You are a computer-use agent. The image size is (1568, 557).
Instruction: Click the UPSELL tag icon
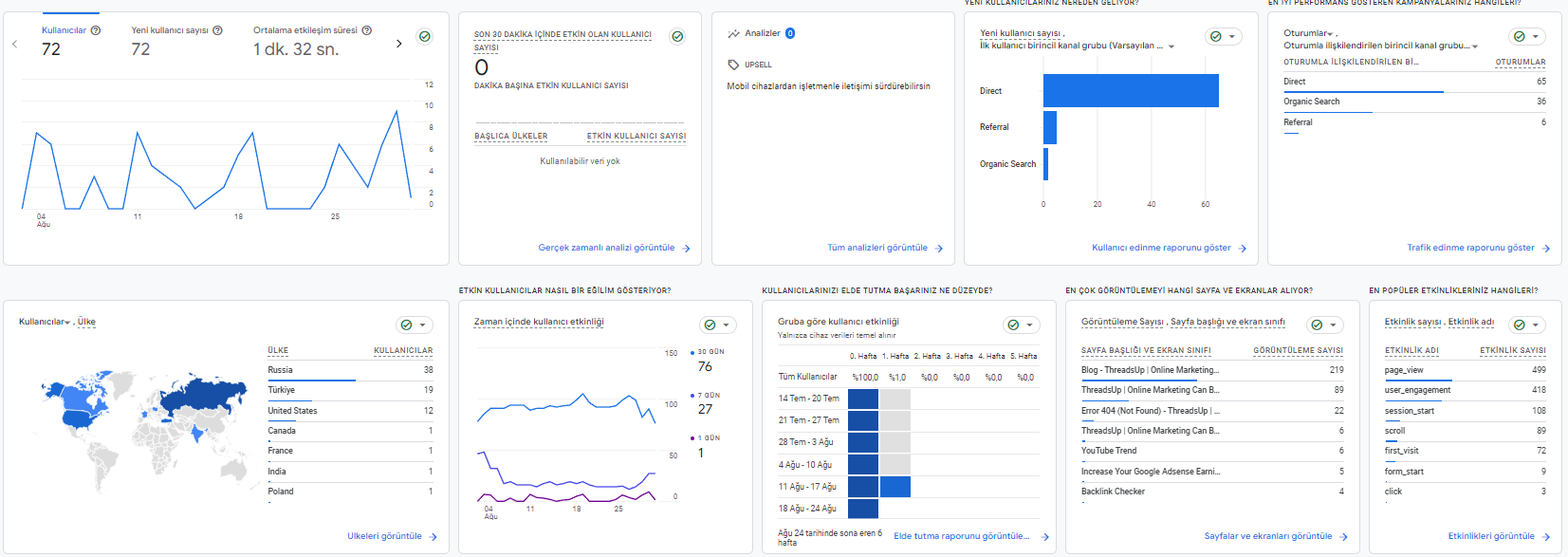pos(733,65)
